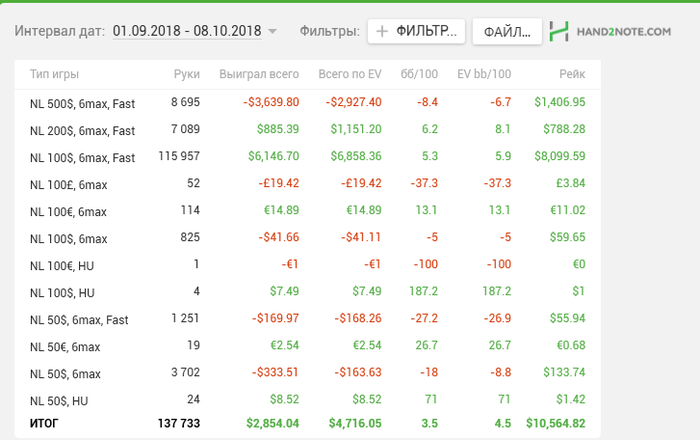Select the NL 100$, 6max, Fast row
This screenshot has width=700, height=440.
click(307, 157)
